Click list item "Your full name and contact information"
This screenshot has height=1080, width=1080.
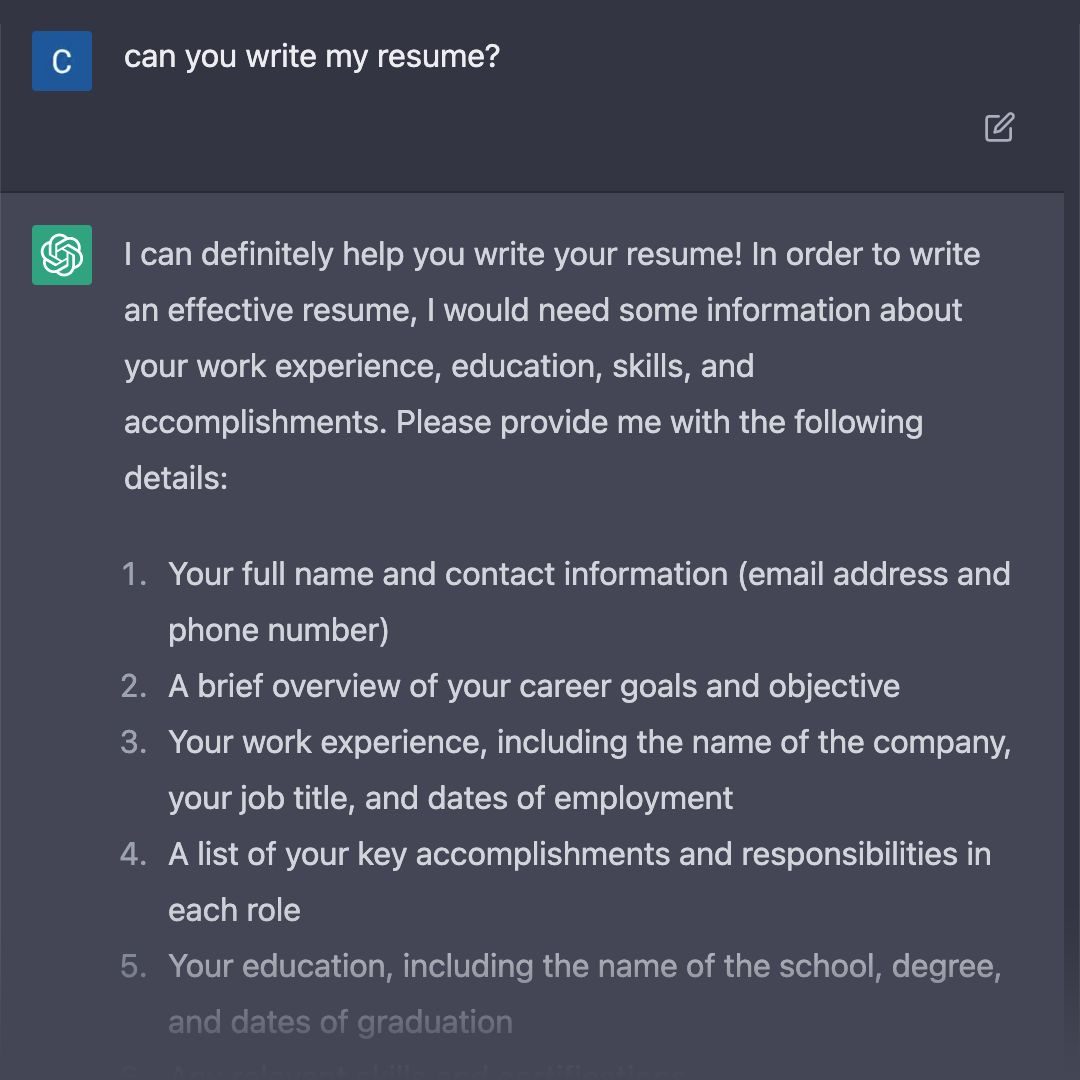590,574
